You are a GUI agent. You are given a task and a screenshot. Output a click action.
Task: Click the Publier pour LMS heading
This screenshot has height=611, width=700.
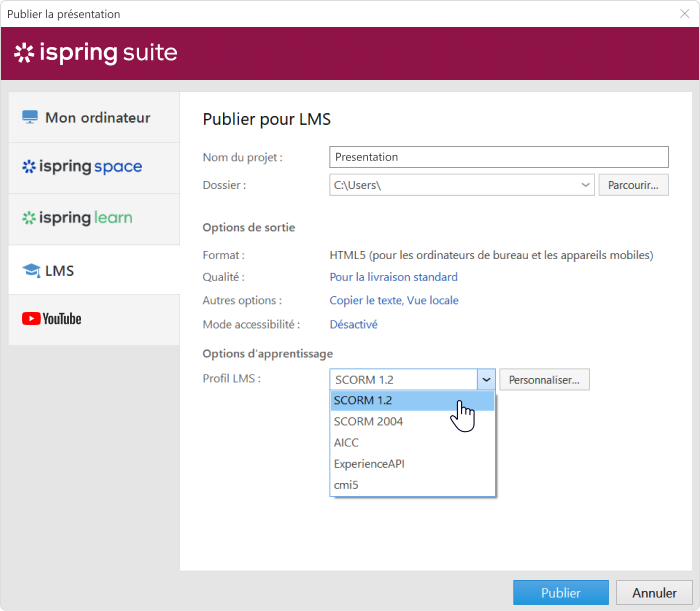pyautogui.click(x=267, y=119)
